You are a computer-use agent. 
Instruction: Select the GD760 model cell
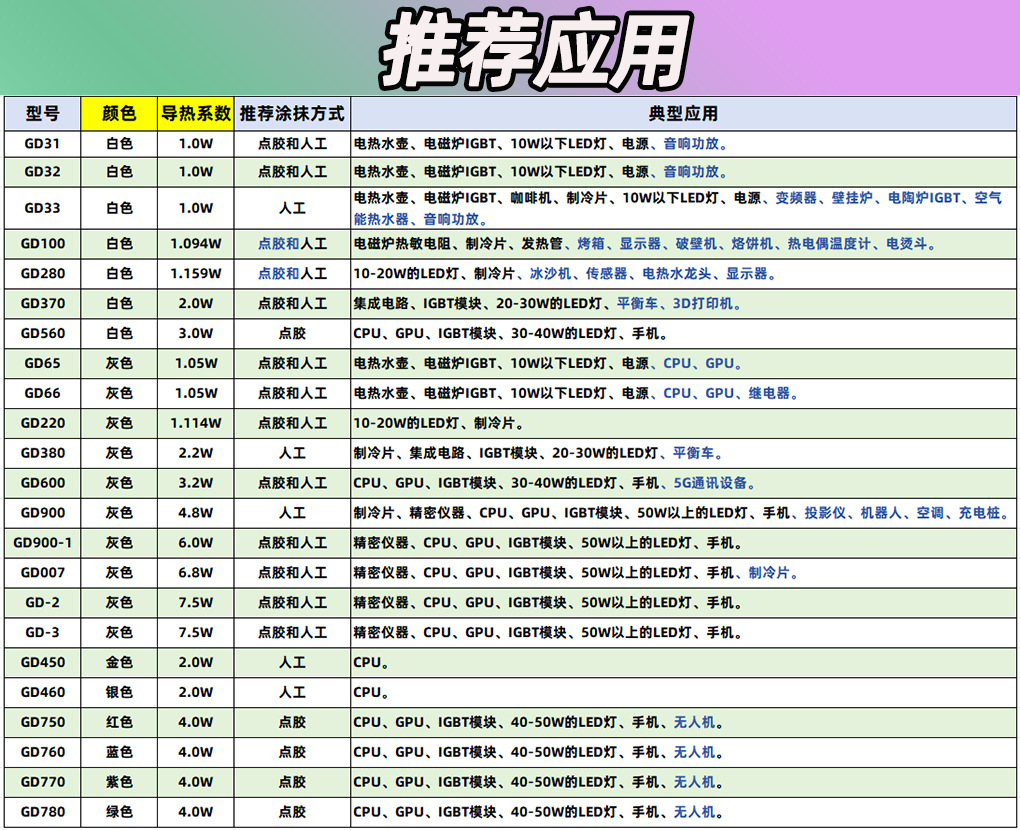coord(42,753)
